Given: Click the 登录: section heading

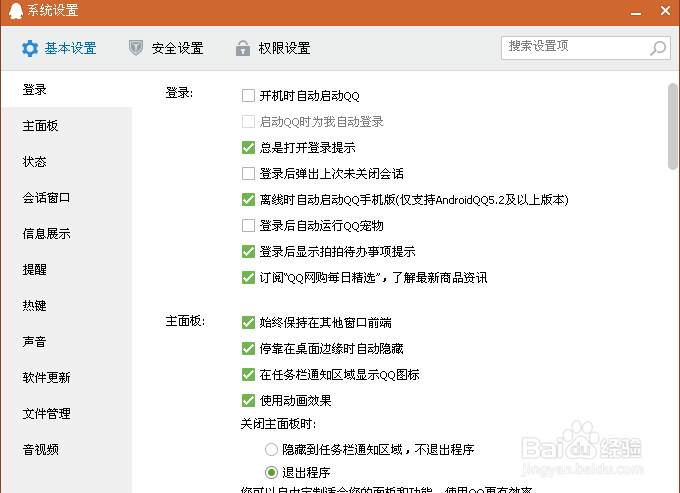Looking at the screenshot, I should click(179, 93).
